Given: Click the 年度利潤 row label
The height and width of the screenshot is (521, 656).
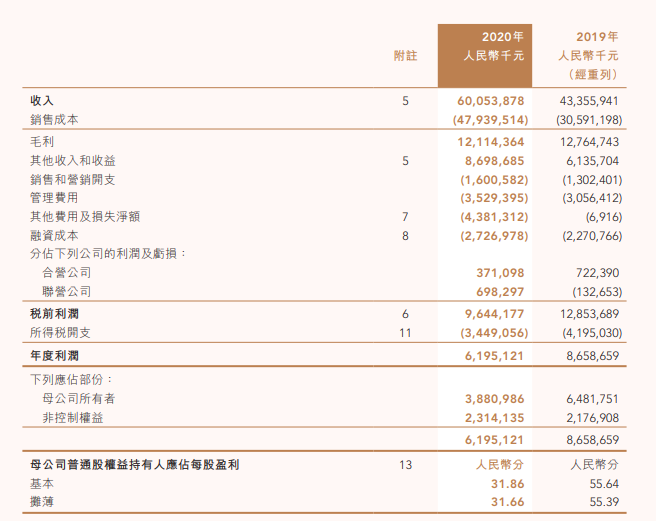Looking at the screenshot, I should tap(54, 356).
